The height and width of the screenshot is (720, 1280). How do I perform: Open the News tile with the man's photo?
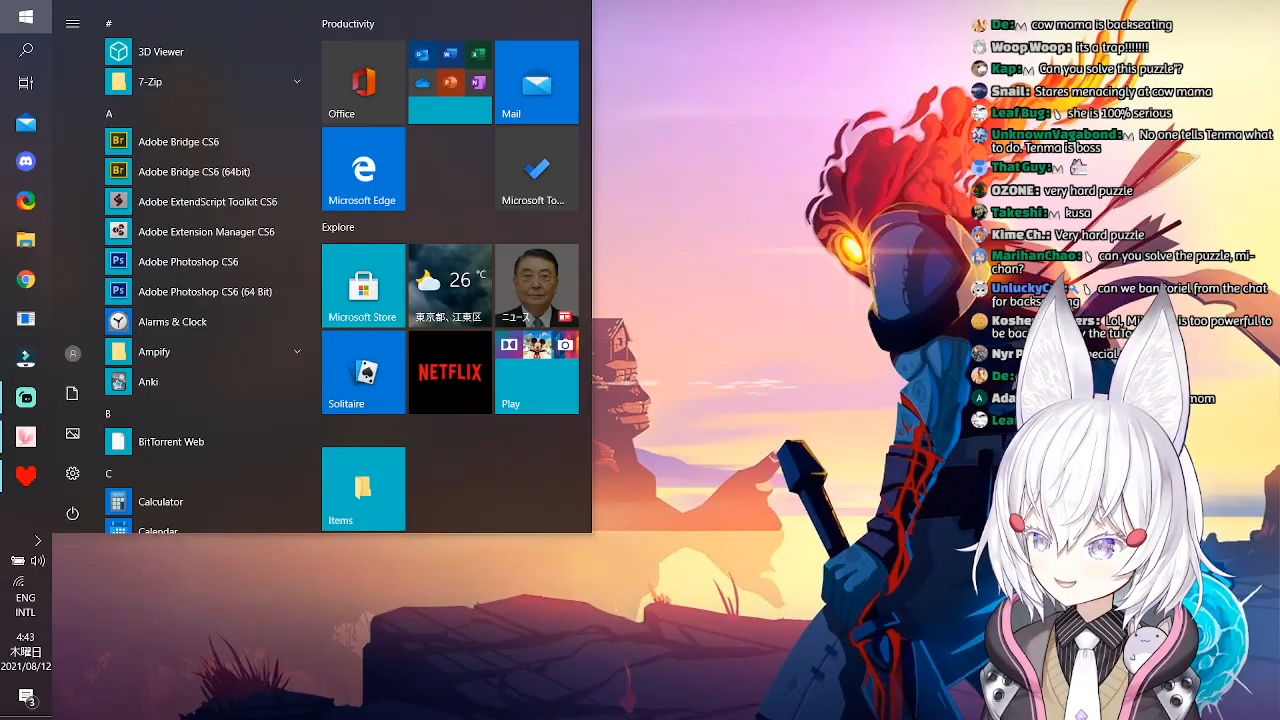coord(537,286)
